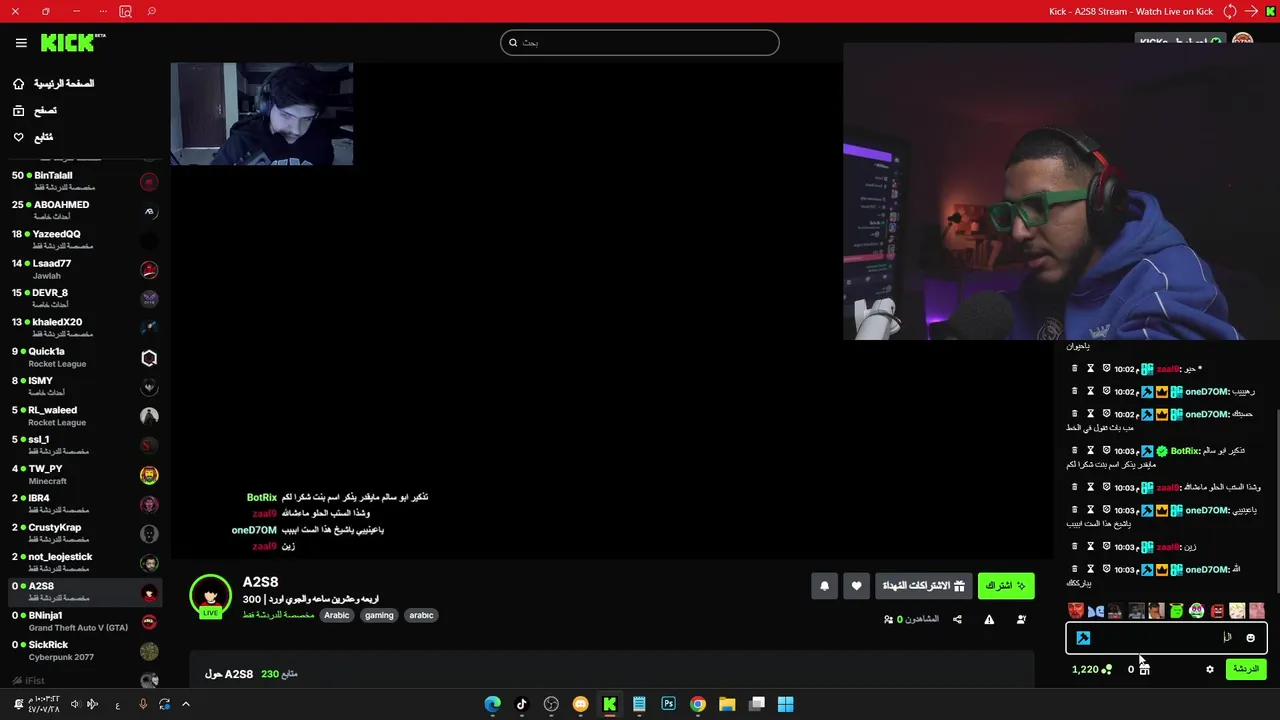
Task: Click the gaming tag chip
Action: tap(379, 615)
